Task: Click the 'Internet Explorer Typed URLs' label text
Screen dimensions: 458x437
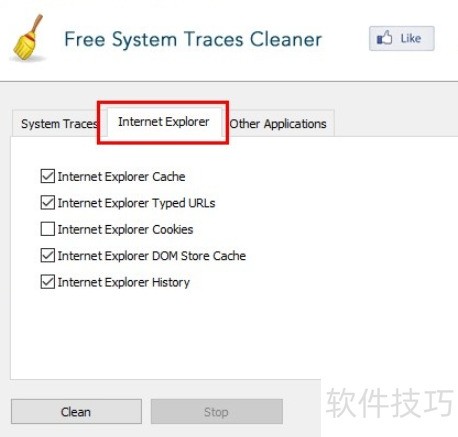Action: click(136, 203)
